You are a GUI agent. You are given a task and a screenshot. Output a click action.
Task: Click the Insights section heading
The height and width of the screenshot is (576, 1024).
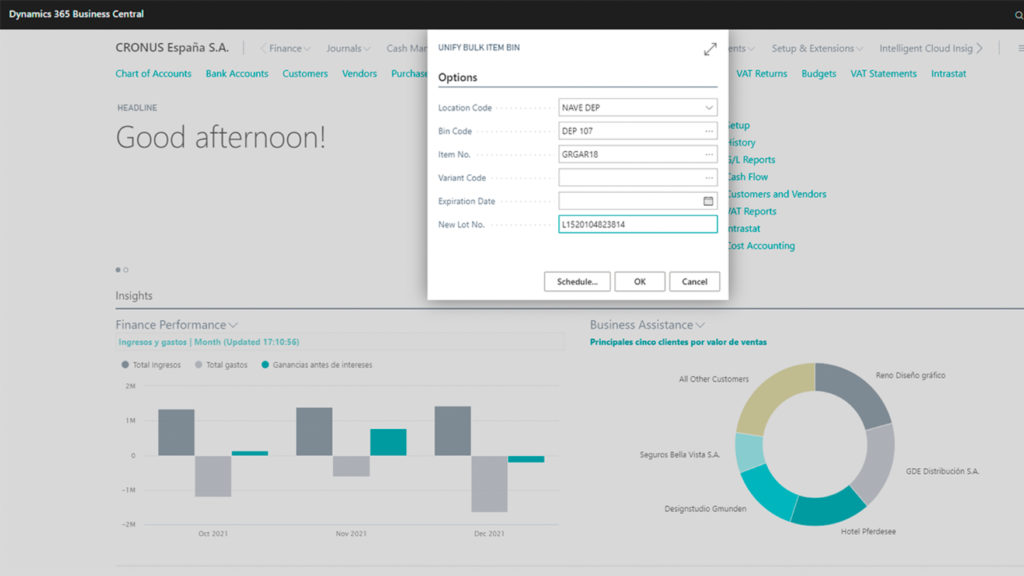coord(134,296)
